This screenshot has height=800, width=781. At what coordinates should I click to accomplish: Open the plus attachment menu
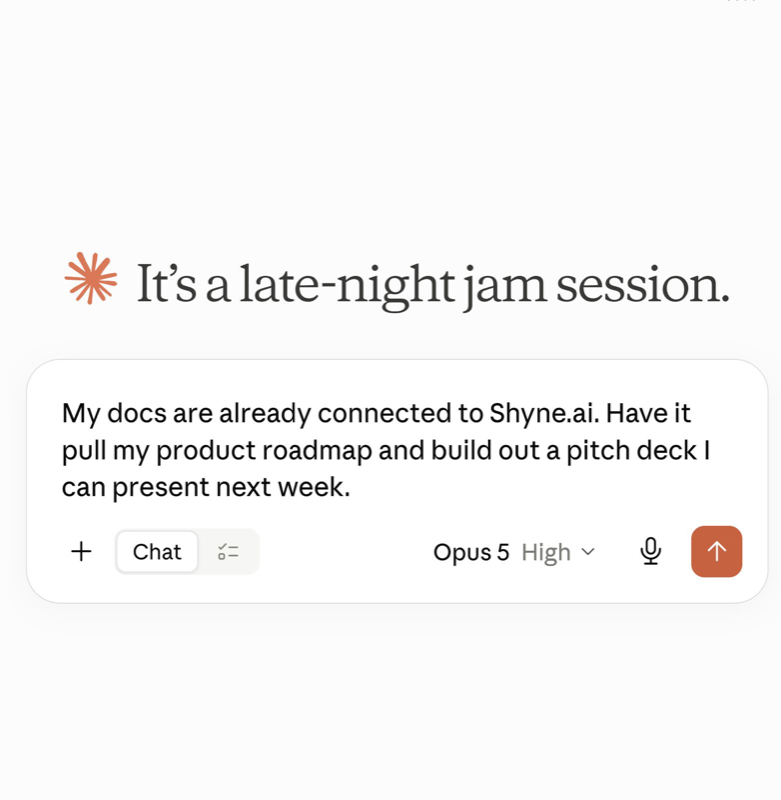pyautogui.click(x=81, y=552)
